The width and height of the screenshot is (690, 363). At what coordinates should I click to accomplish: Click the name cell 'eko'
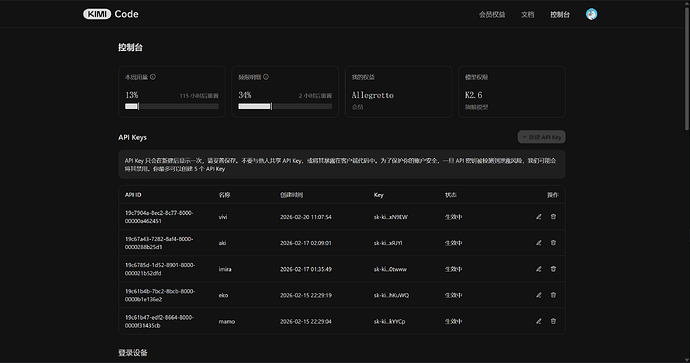click(x=223, y=295)
